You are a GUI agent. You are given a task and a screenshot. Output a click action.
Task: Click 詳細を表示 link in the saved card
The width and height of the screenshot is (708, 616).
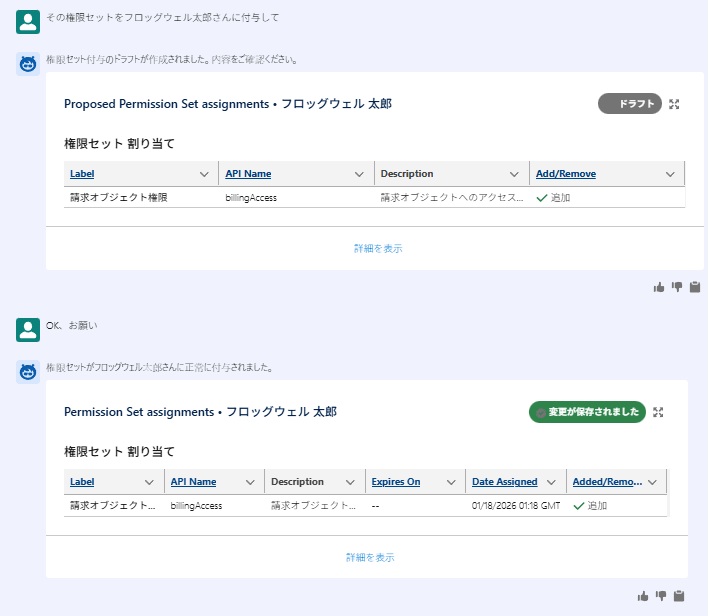click(370, 557)
